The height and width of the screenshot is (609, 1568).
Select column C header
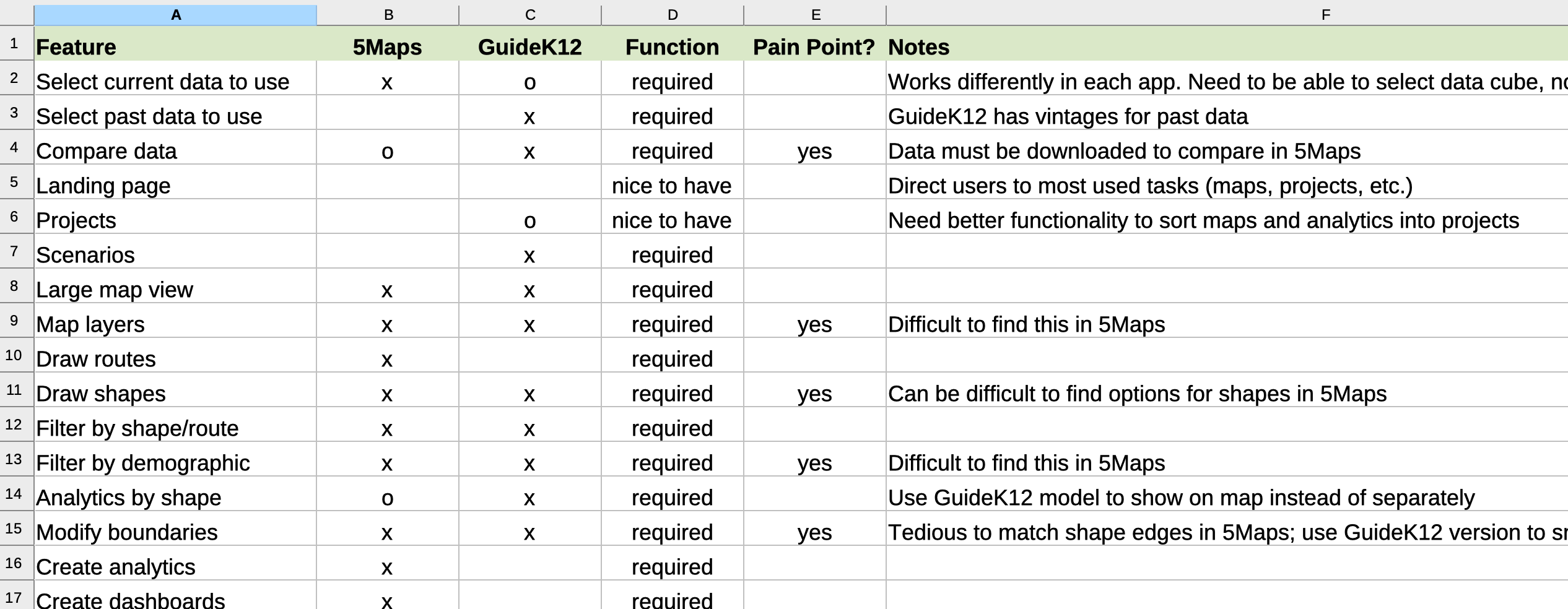(529, 14)
